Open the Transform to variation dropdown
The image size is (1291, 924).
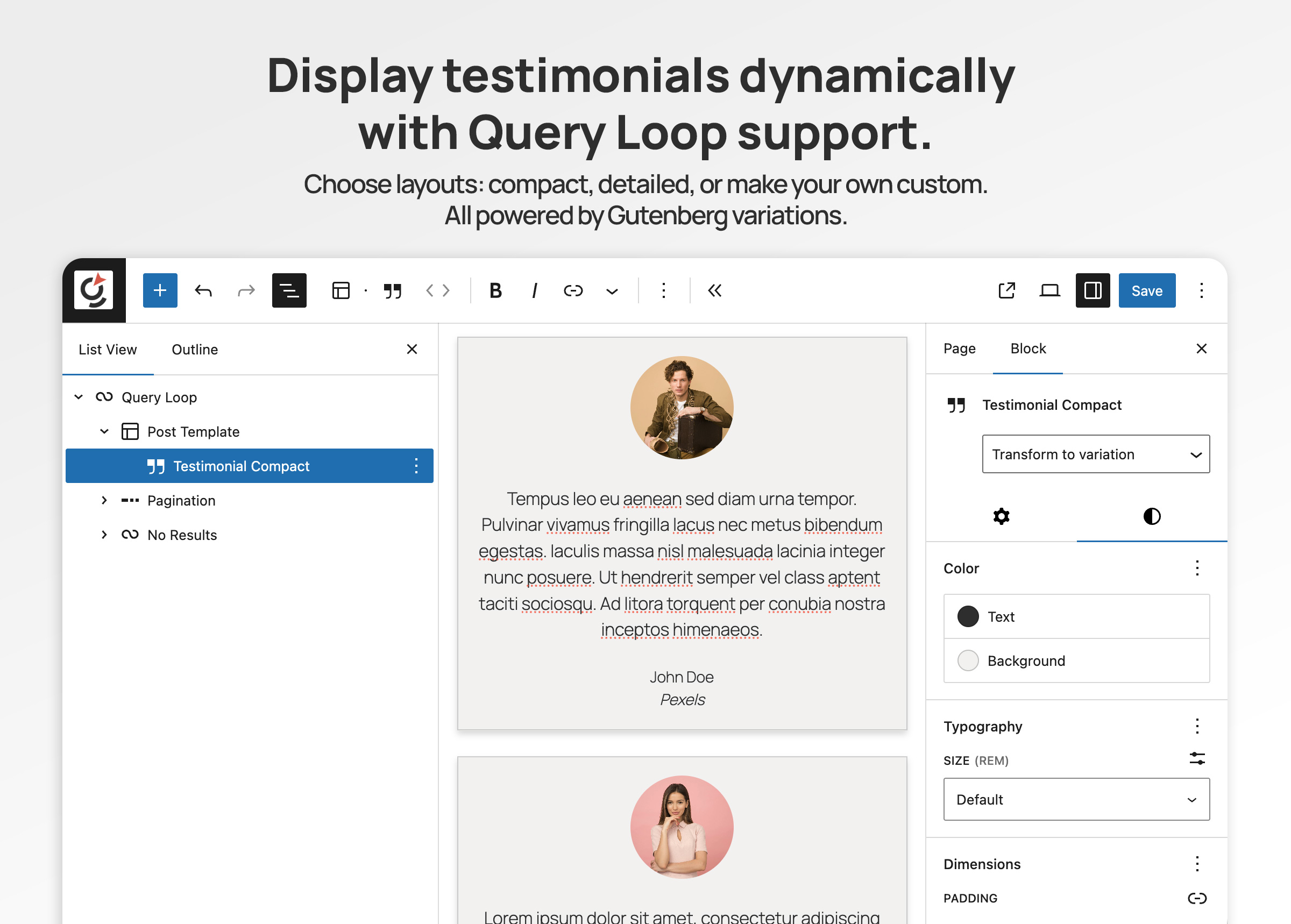(x=1095, y=454)
